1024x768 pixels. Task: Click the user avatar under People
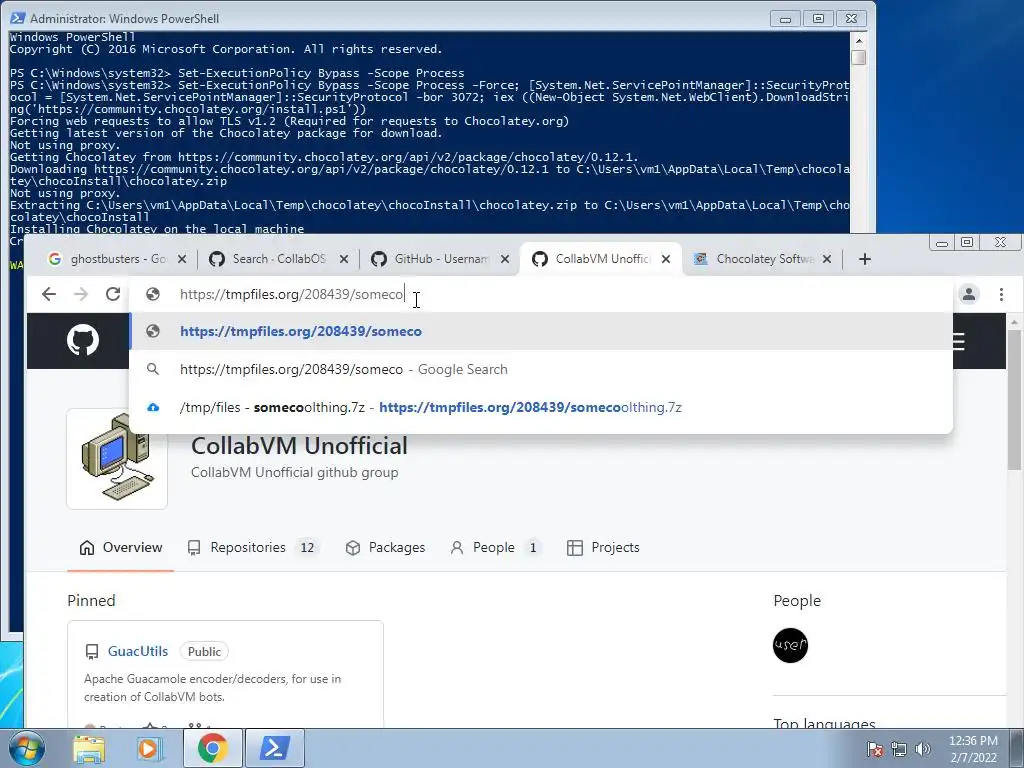click(x=790, y=645)
